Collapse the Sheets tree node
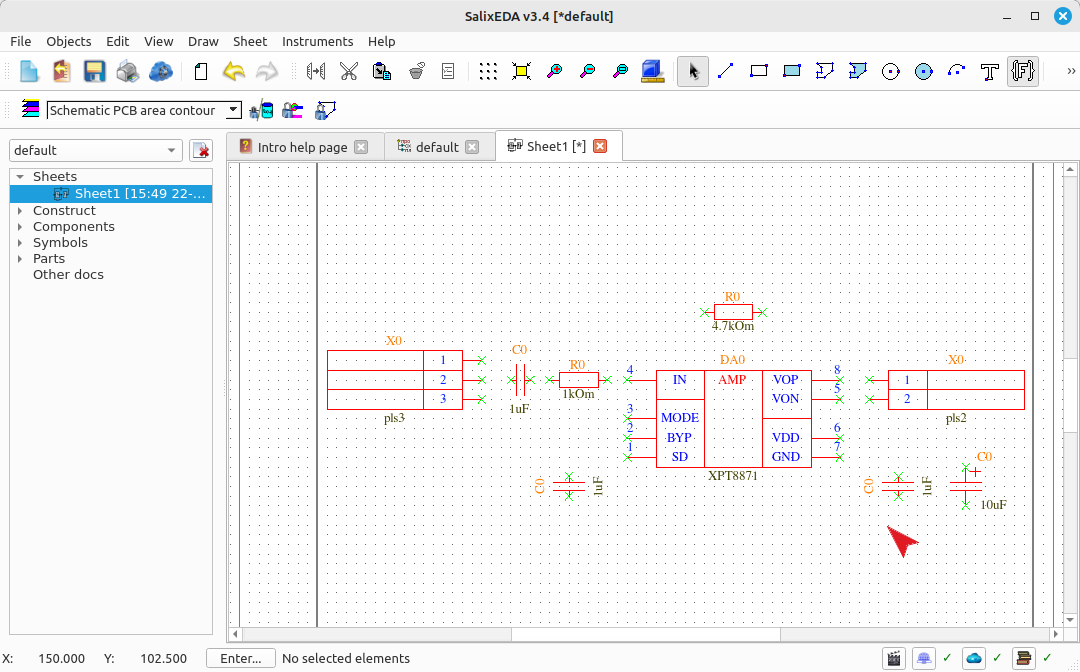The height and width of the screenshot is (672, 1080). [20, 177]
